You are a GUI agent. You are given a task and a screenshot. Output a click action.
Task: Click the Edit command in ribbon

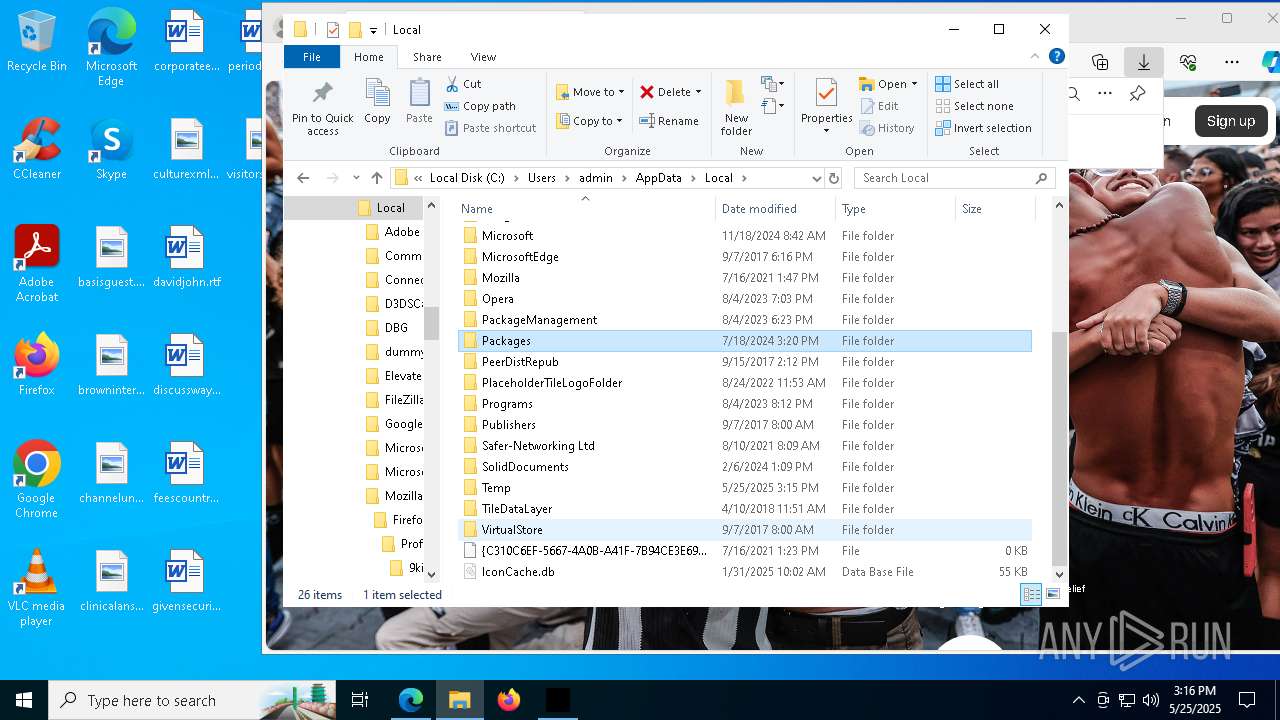[x=879, y=106]
